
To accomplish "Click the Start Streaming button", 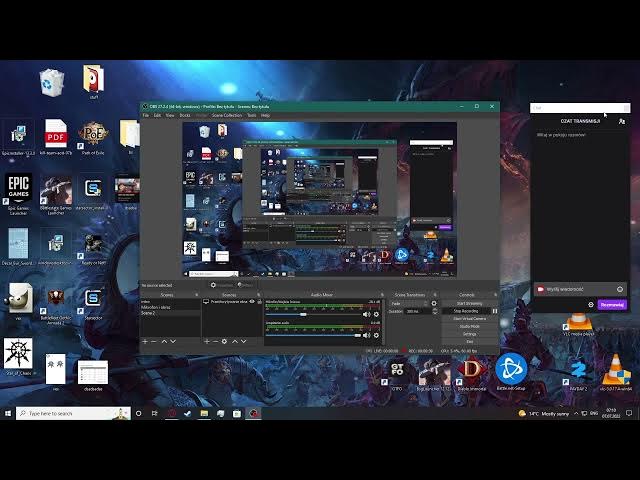I will click(x=469, y=304).
